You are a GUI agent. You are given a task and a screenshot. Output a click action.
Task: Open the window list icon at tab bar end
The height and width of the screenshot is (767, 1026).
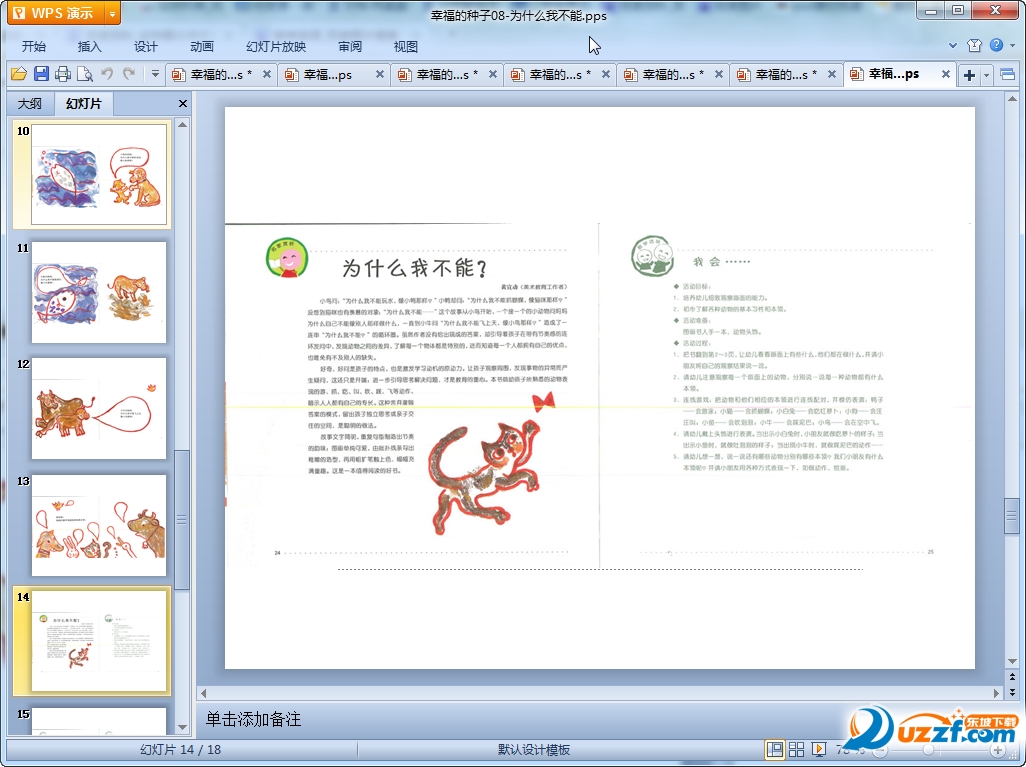click(1008, 75)
